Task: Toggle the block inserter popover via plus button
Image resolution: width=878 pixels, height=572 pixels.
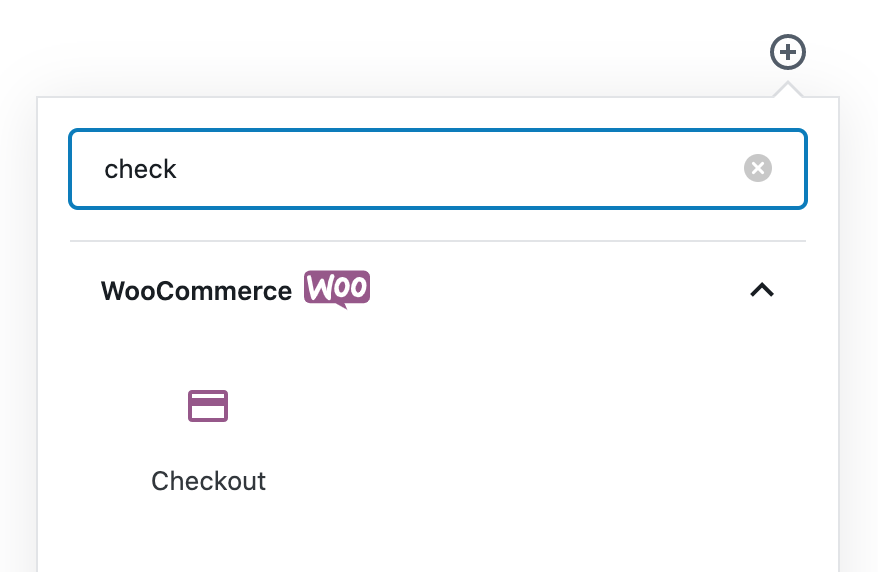Action: (788, 52)
